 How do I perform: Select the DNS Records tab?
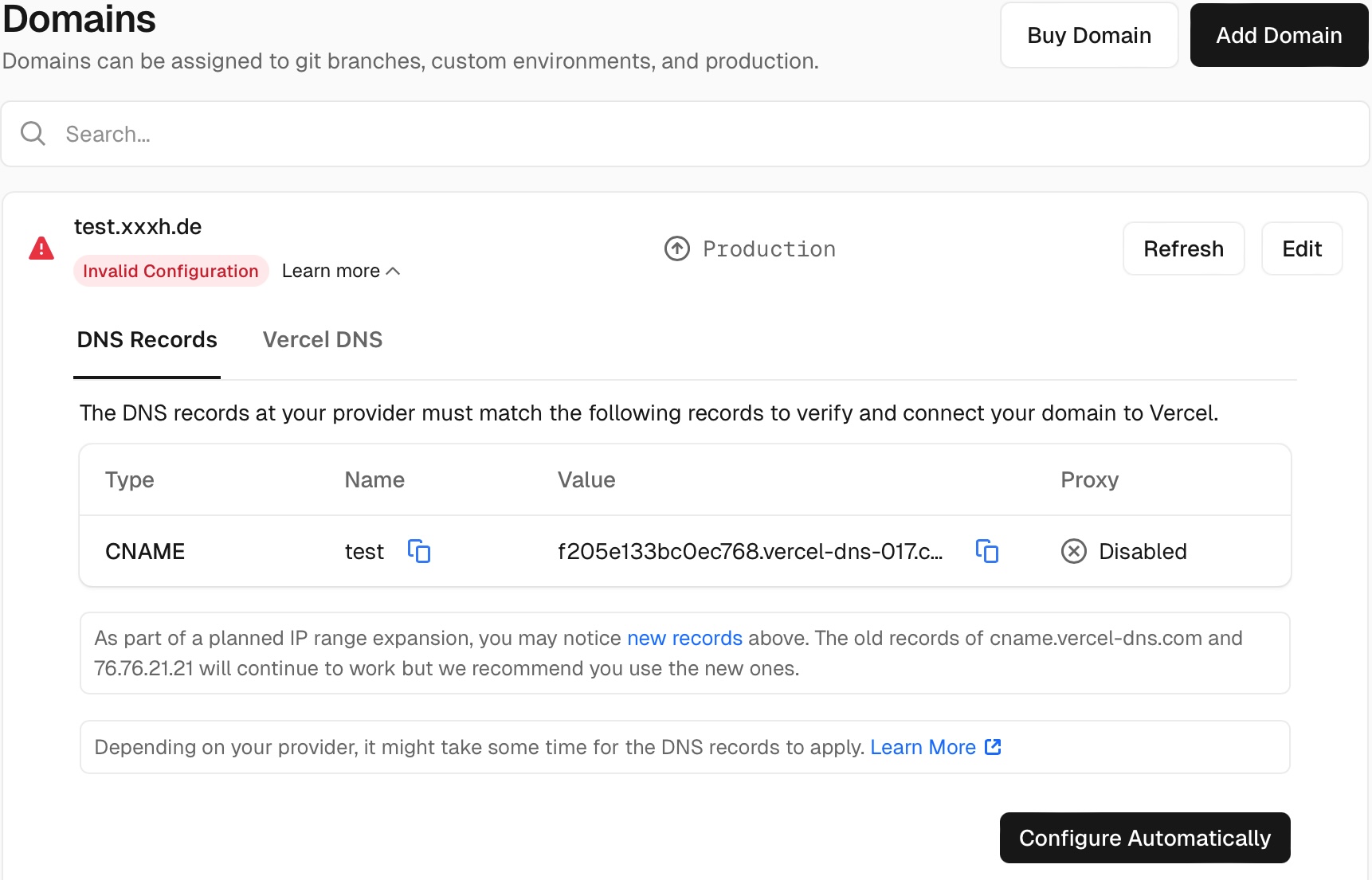coord(147,340)
